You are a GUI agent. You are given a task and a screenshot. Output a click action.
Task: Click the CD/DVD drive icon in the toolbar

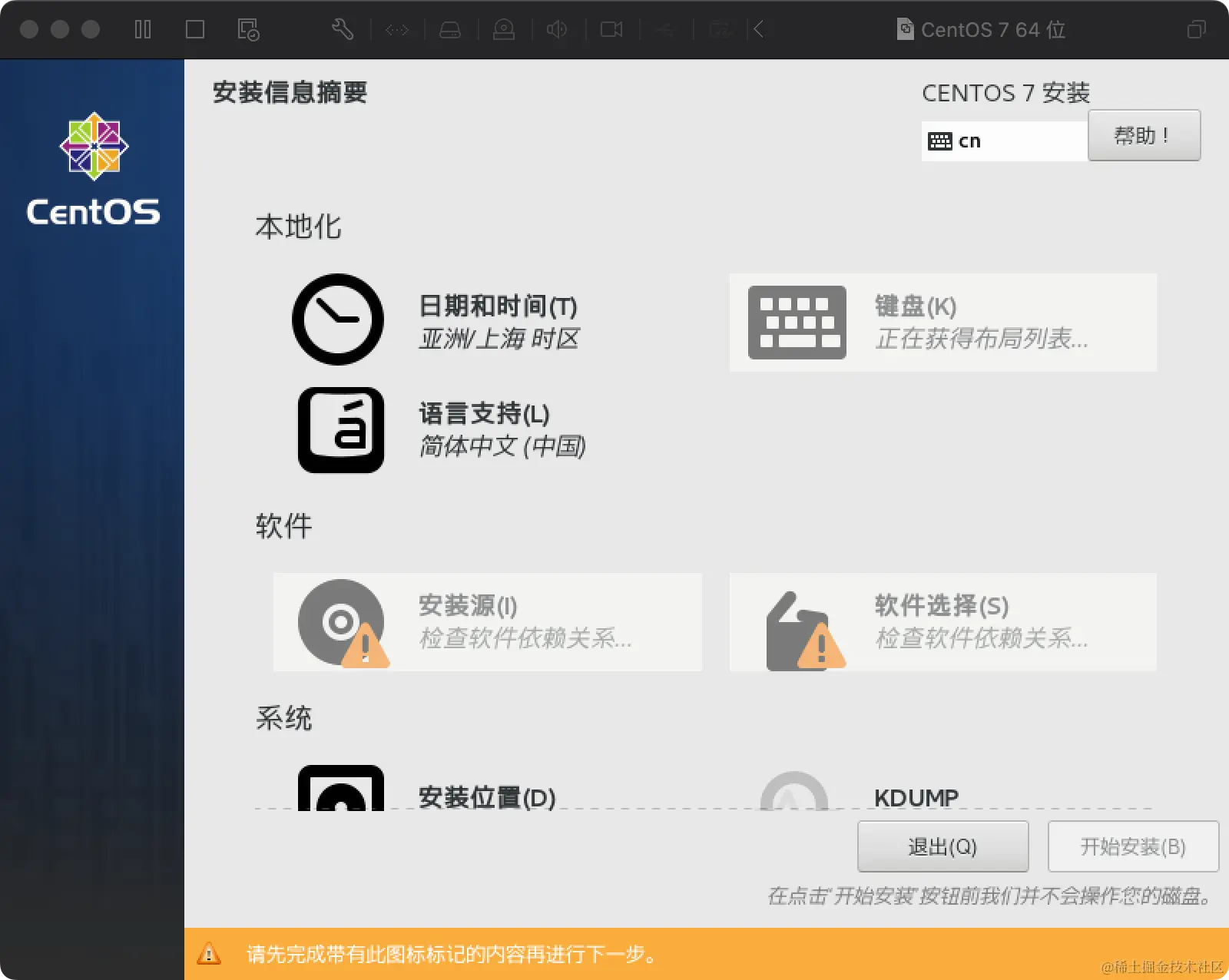click(504, 30)
